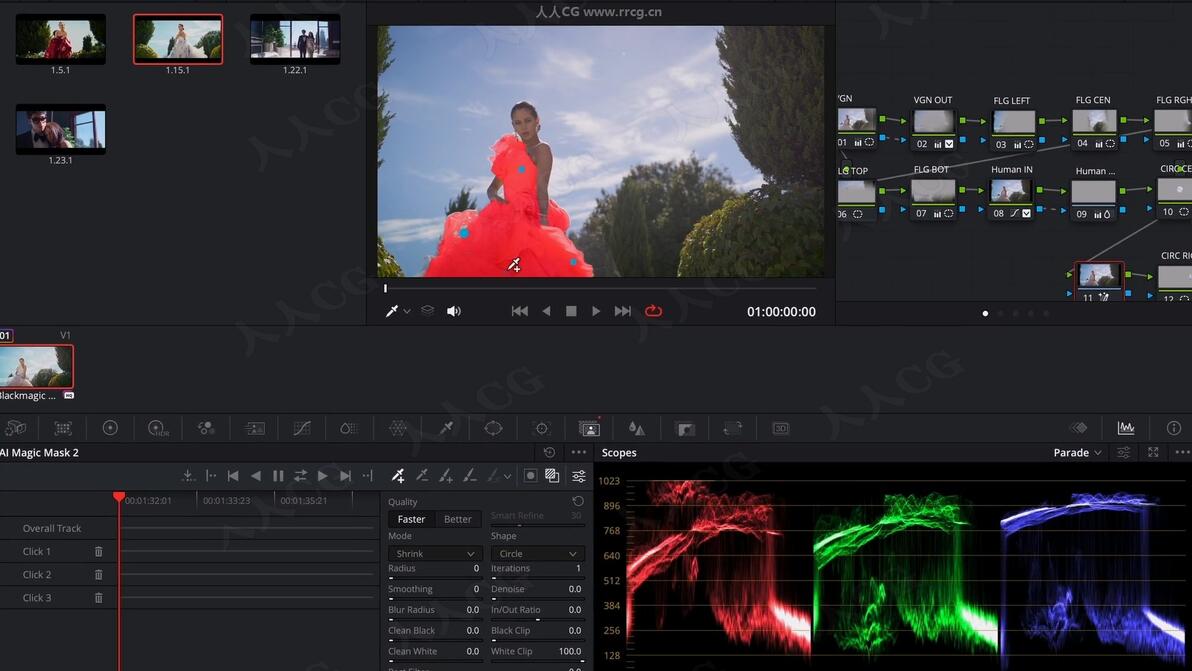The width and height of the screenshot is (1192, 671).
Task: Open the 3D stereoscopic palette
Action: pyautogui.click(x=781, y=429)
